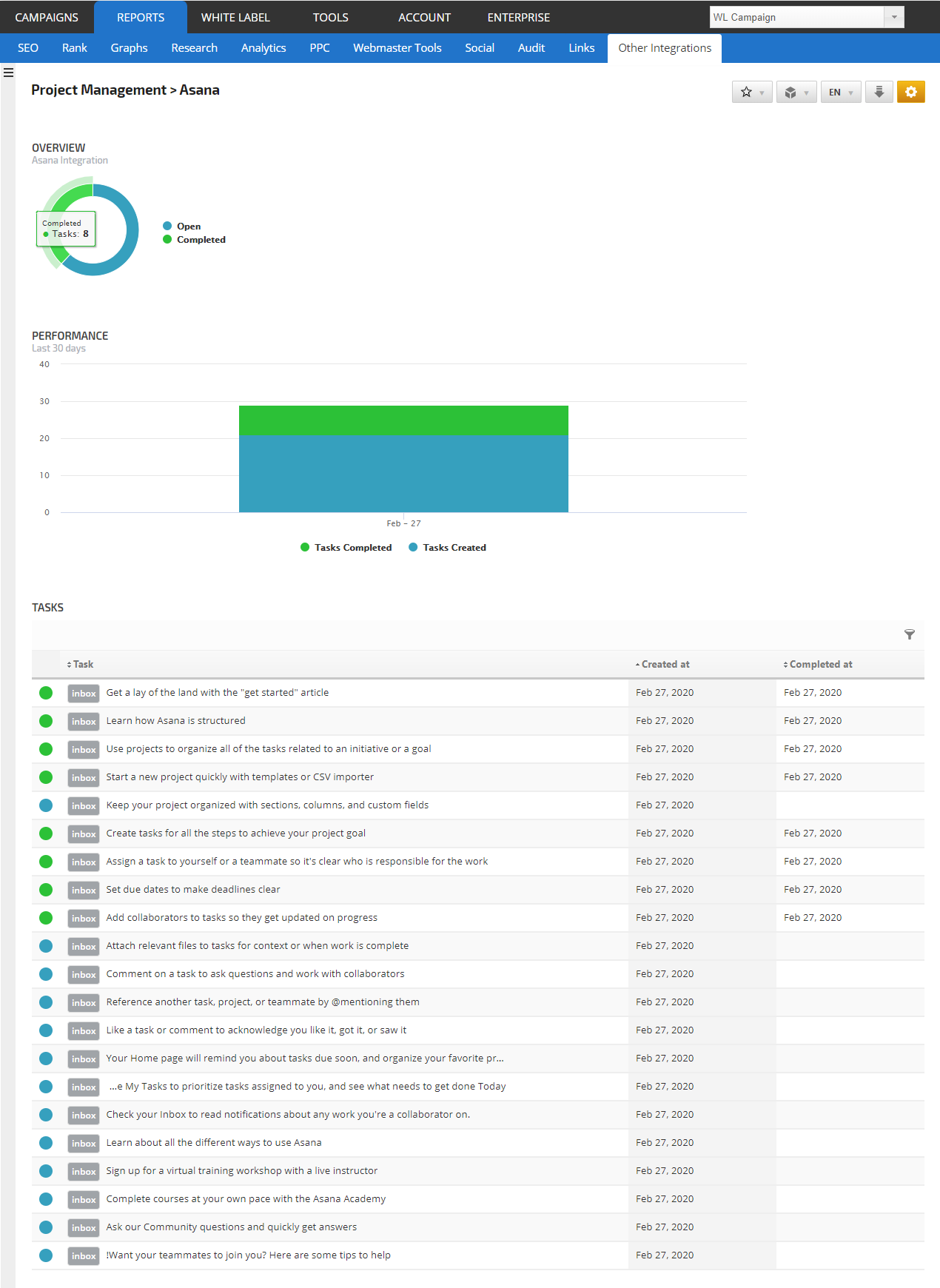The image size is (940, 1288).
Task: Switch to the Webmaster Tools tab
Action: tap(397, 48)
